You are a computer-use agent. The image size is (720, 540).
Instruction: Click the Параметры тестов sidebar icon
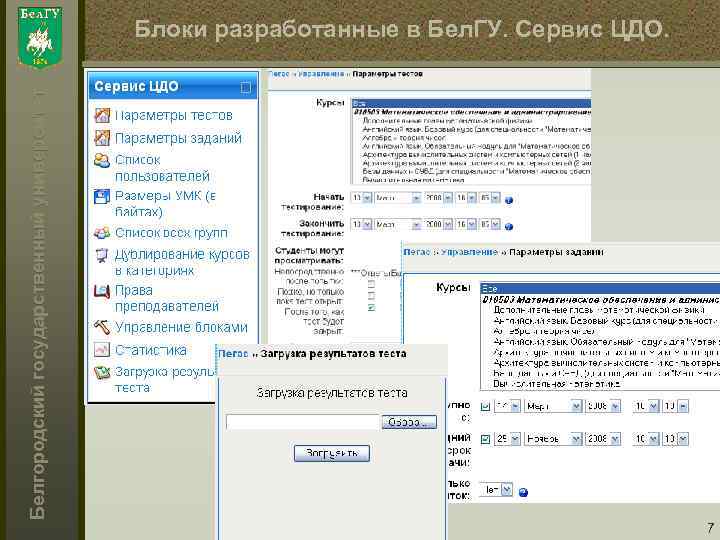[x=102, y=115]
